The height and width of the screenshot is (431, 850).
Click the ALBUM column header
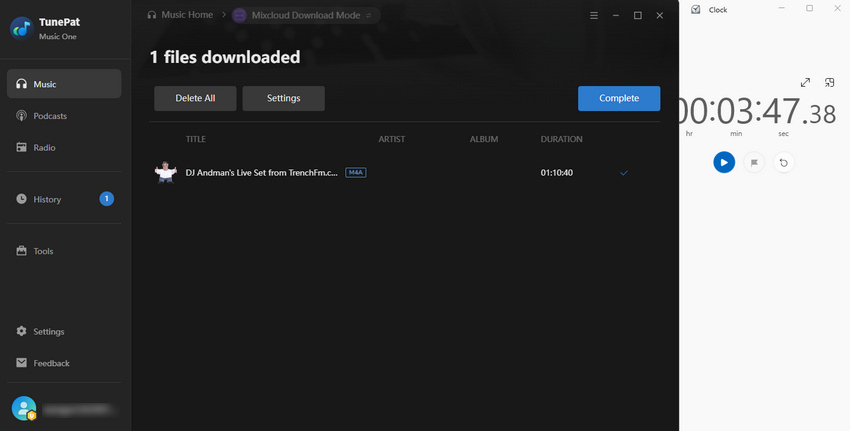tap(484, 139)
